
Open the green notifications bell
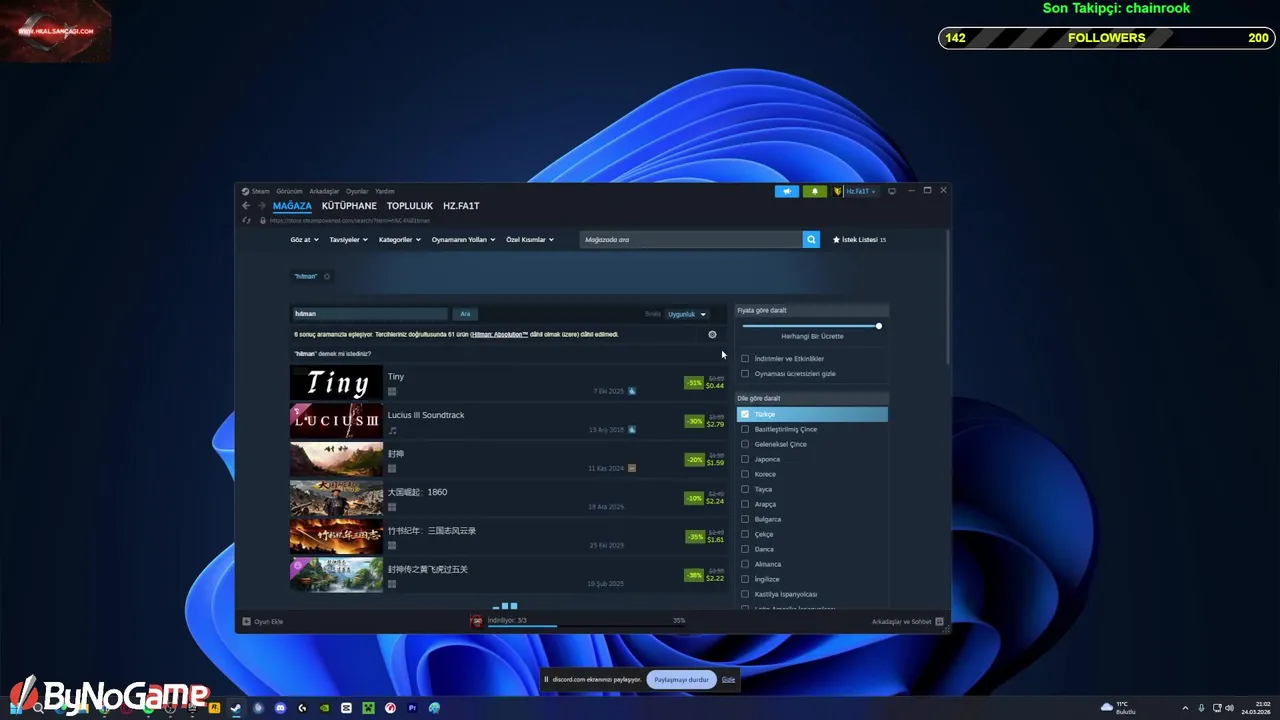coord(814,191)
